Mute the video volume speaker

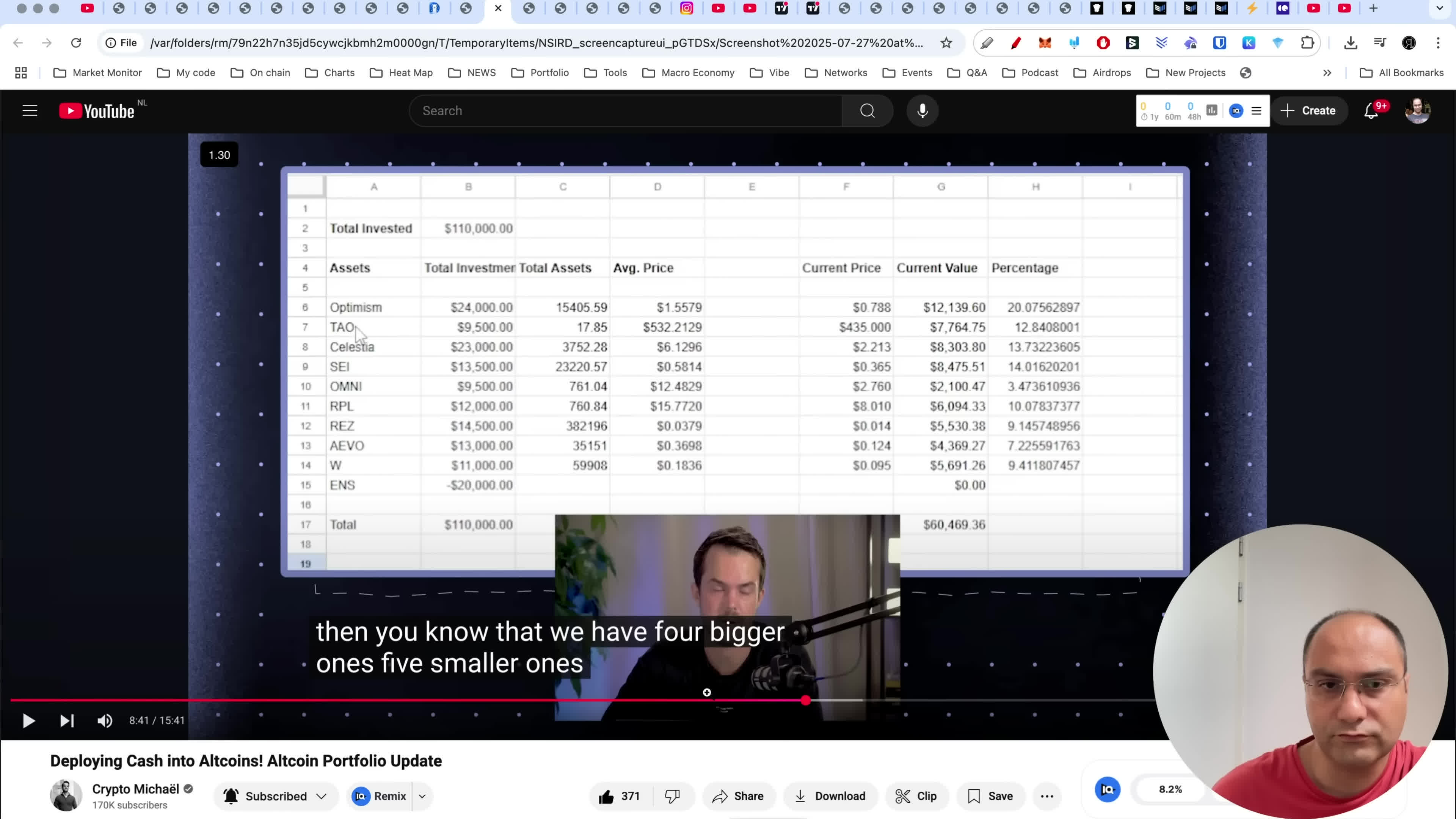click(x=105, y=720)
